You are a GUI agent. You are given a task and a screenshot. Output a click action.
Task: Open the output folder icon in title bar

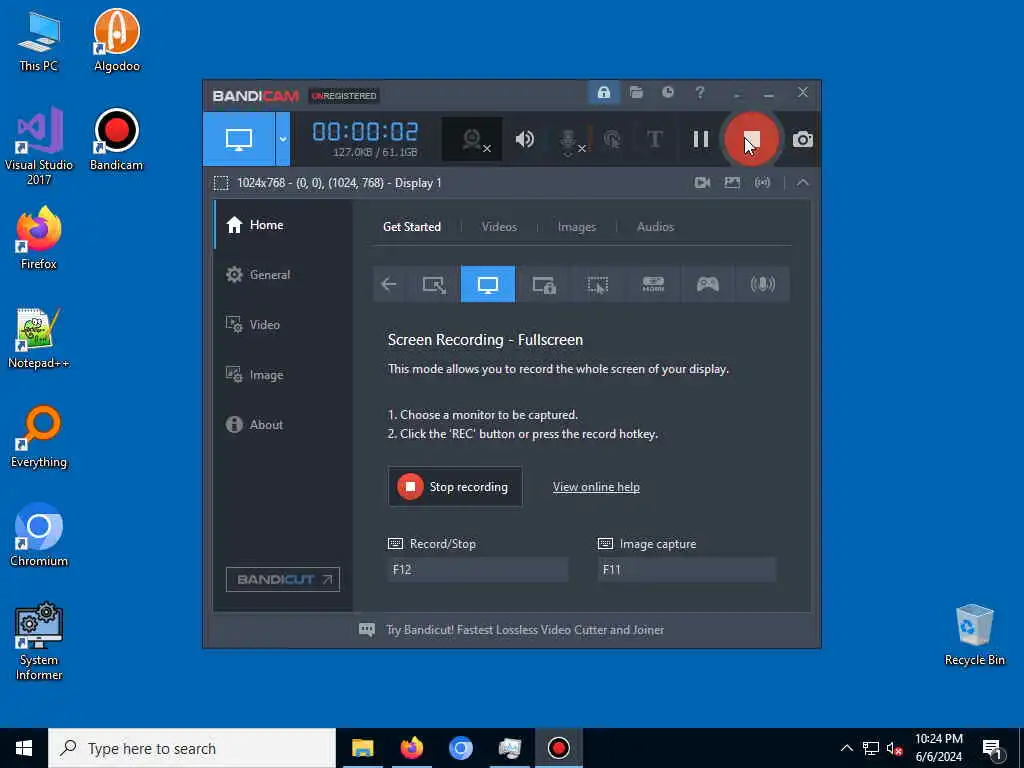coord(636,93)
